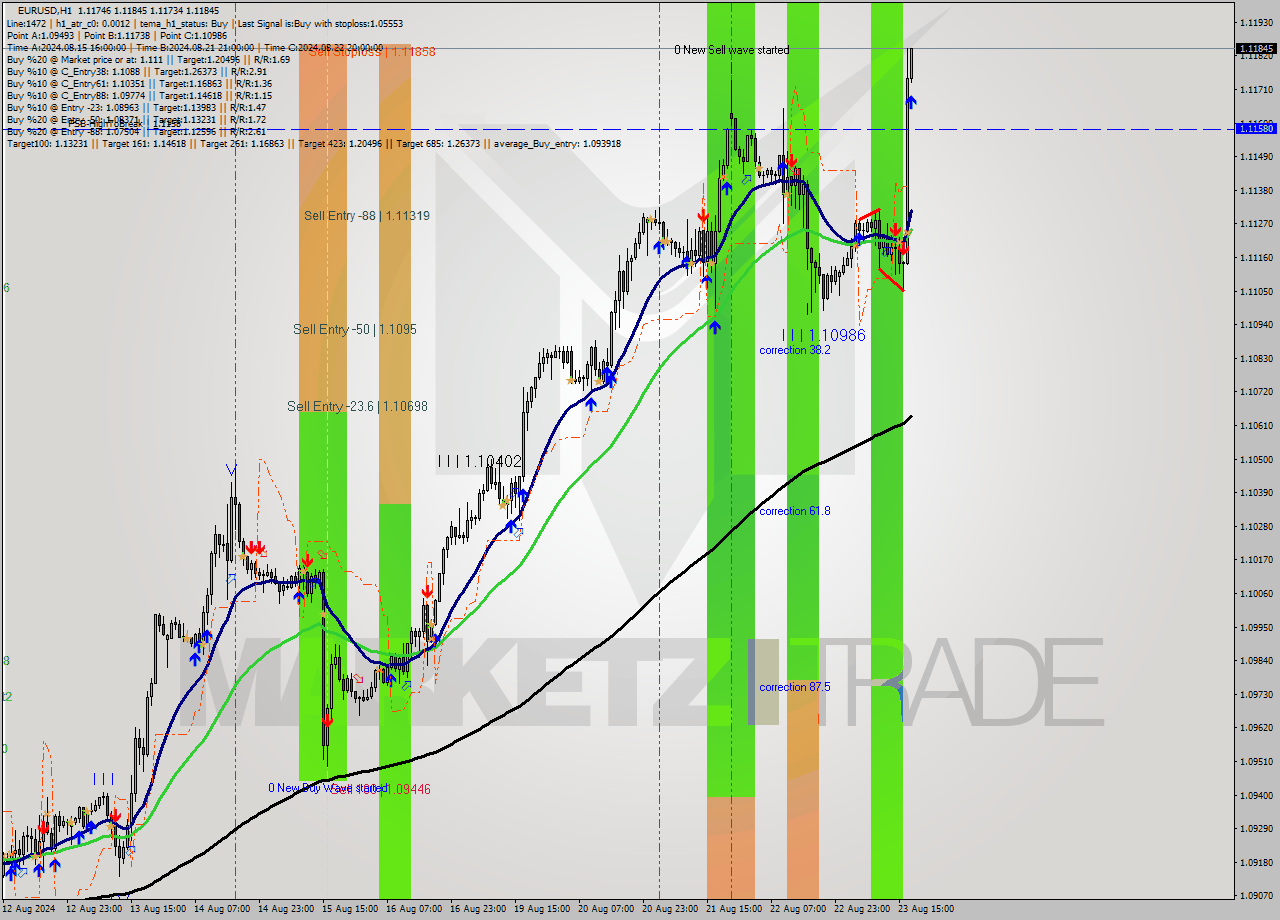Click the 1.10610 price axis label

pyautogui.click(x=1255, y=425)
